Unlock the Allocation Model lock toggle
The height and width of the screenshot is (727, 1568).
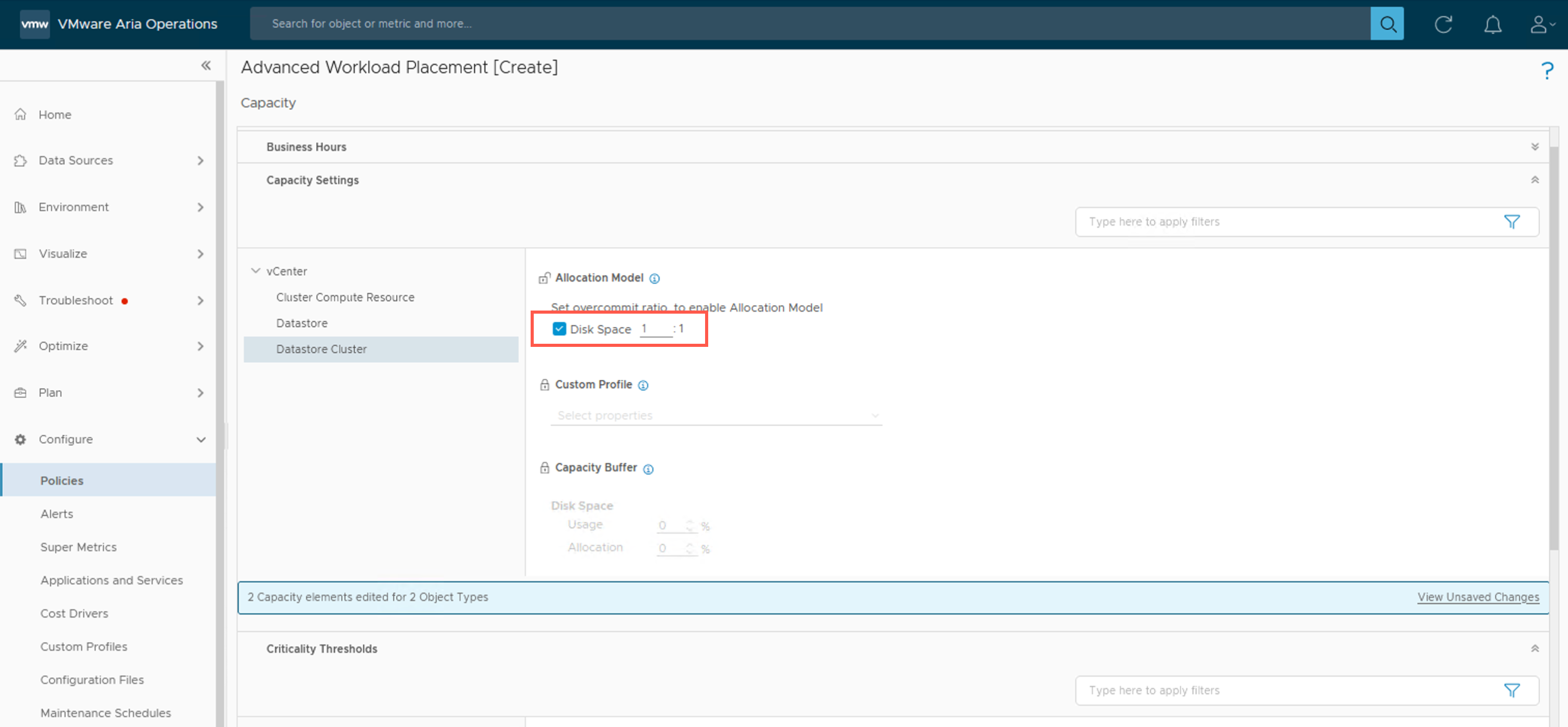544,278
